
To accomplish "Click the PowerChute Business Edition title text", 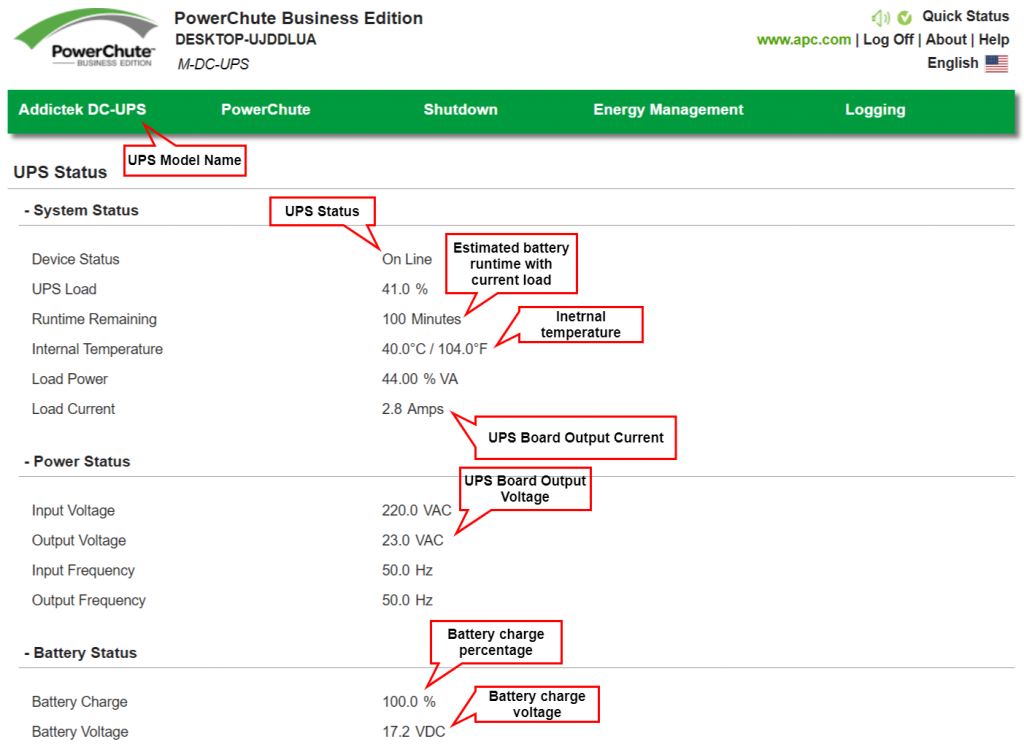I will click(298, 18).
